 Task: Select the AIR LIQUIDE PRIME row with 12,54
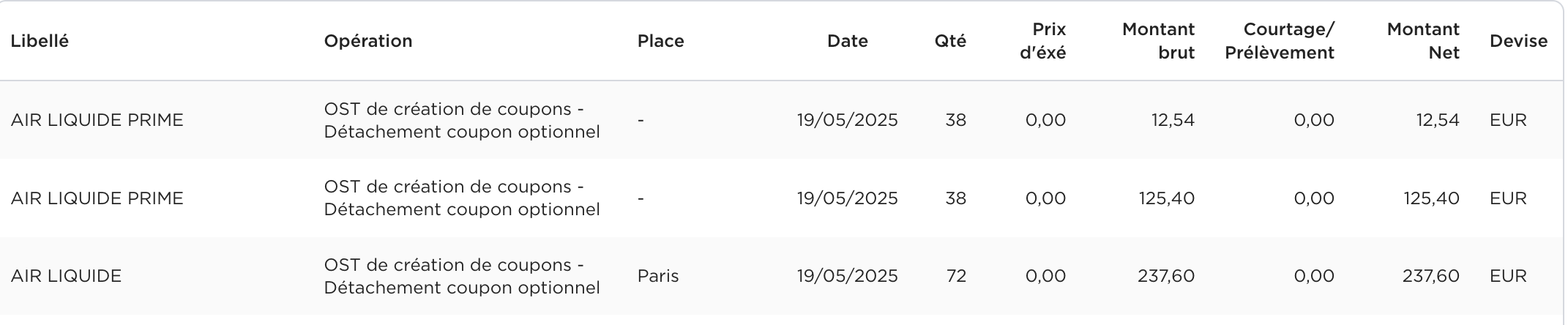[x=782, y=120]
